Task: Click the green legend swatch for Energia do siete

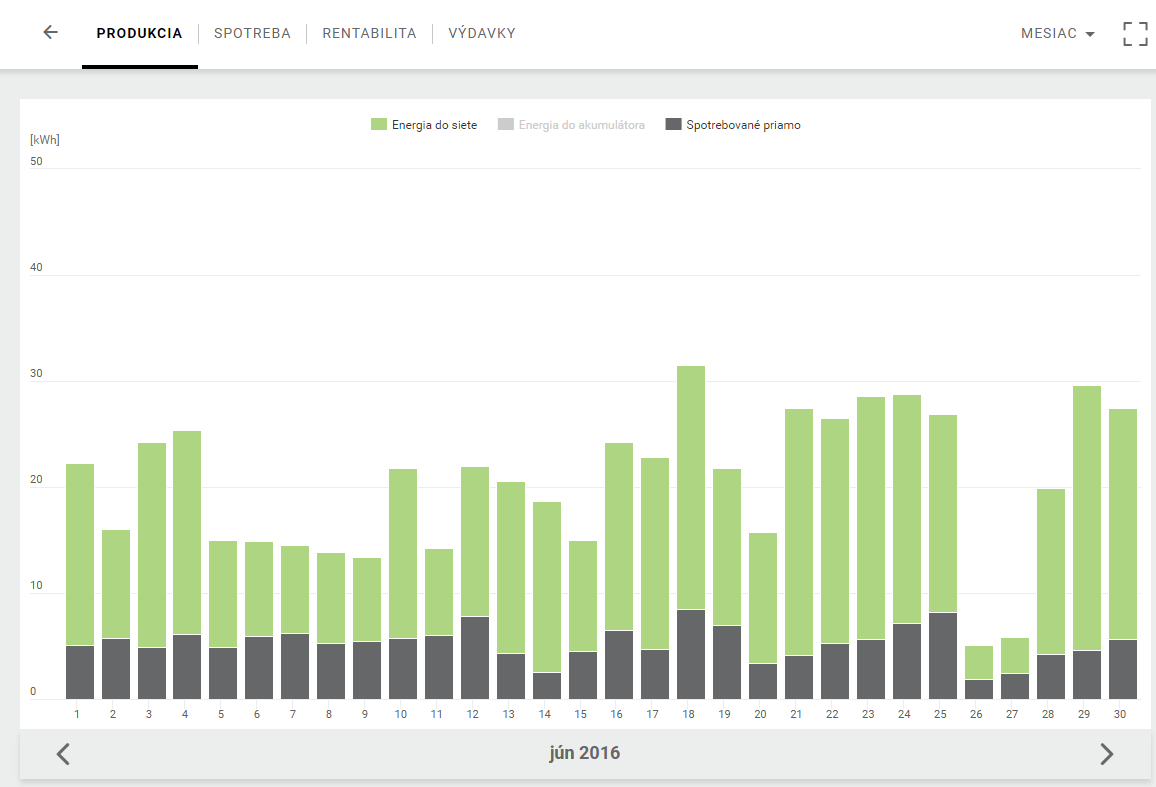Action: coord(378,124)
